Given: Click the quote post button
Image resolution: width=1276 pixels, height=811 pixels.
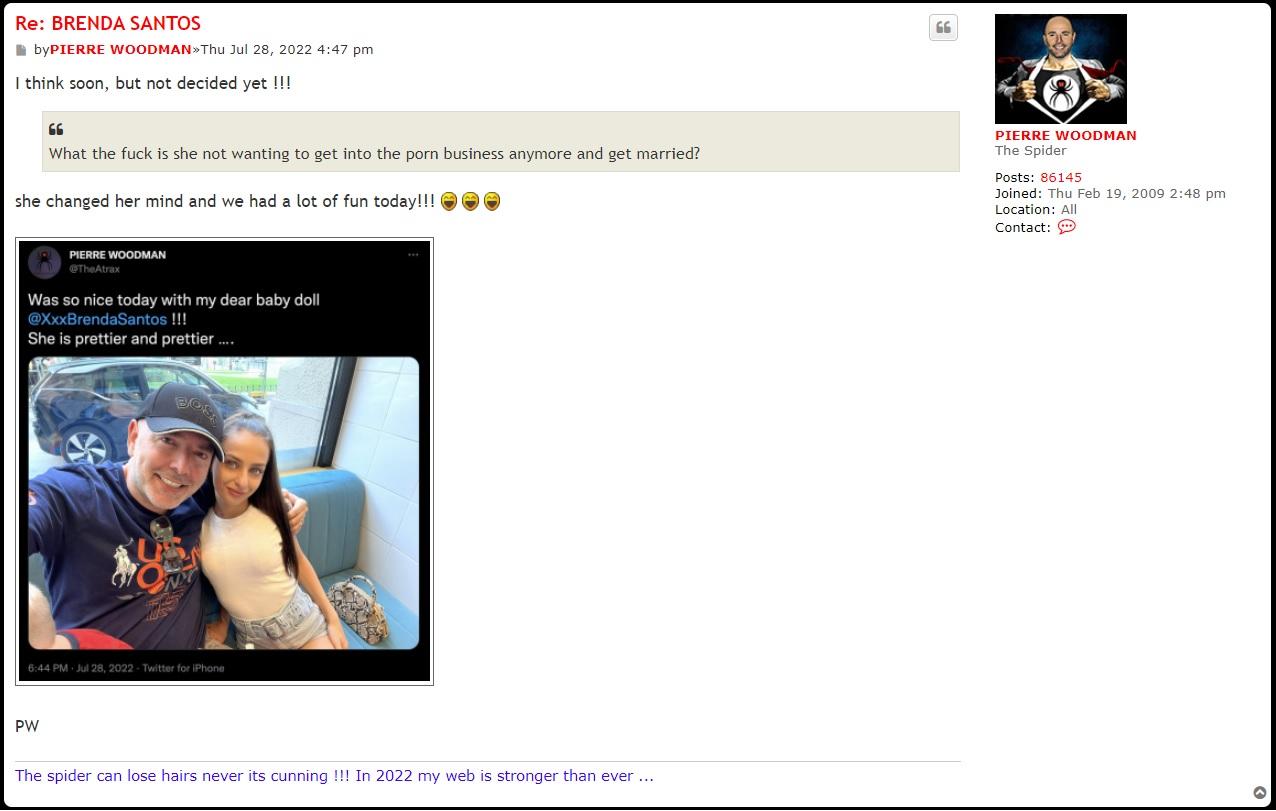Looking at the screenshot, I should pos(943,28).
